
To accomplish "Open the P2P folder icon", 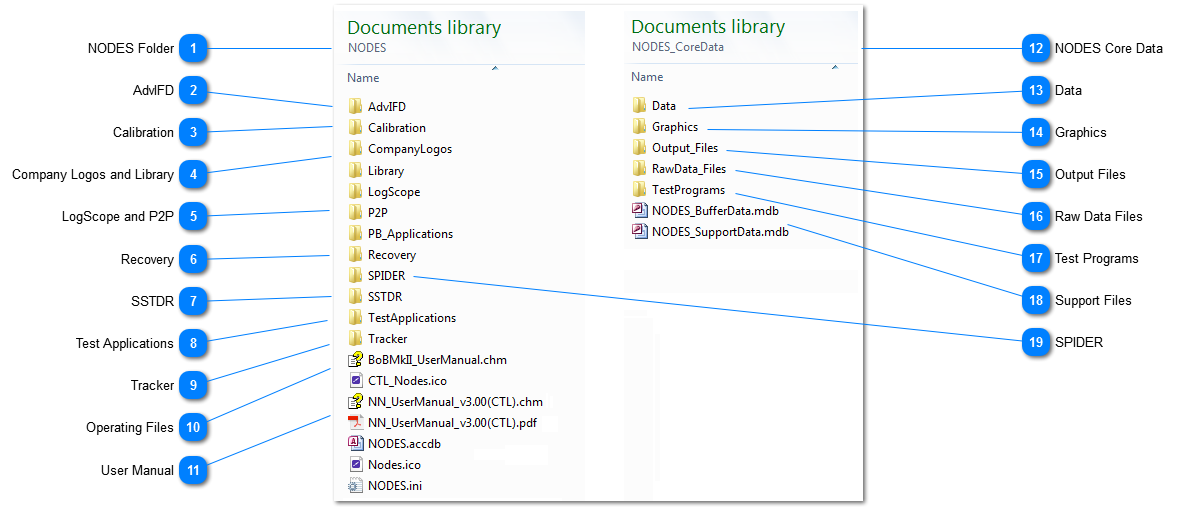I will pyautogui.click(x=356, y=213).
